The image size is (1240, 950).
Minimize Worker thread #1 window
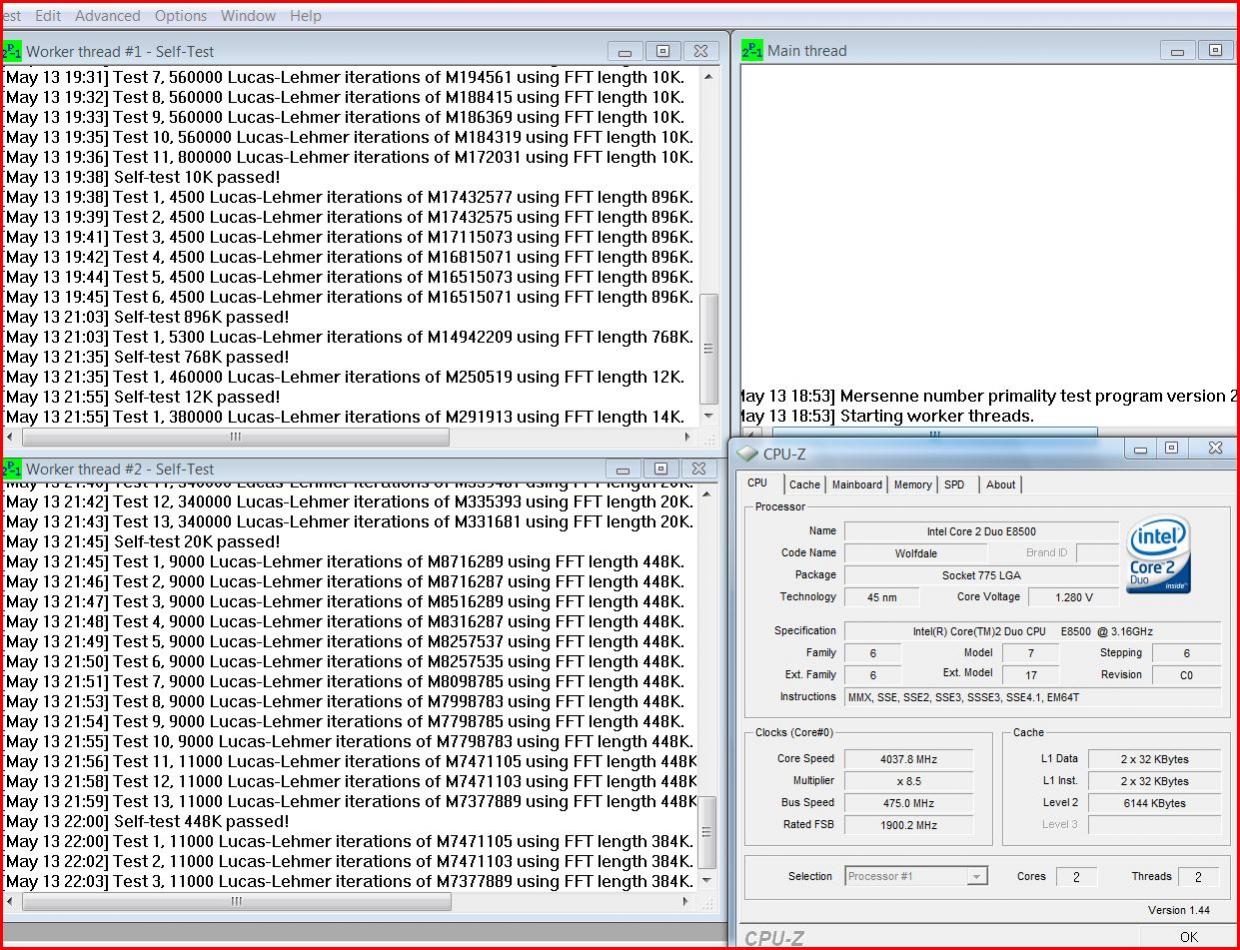(625, 51)
